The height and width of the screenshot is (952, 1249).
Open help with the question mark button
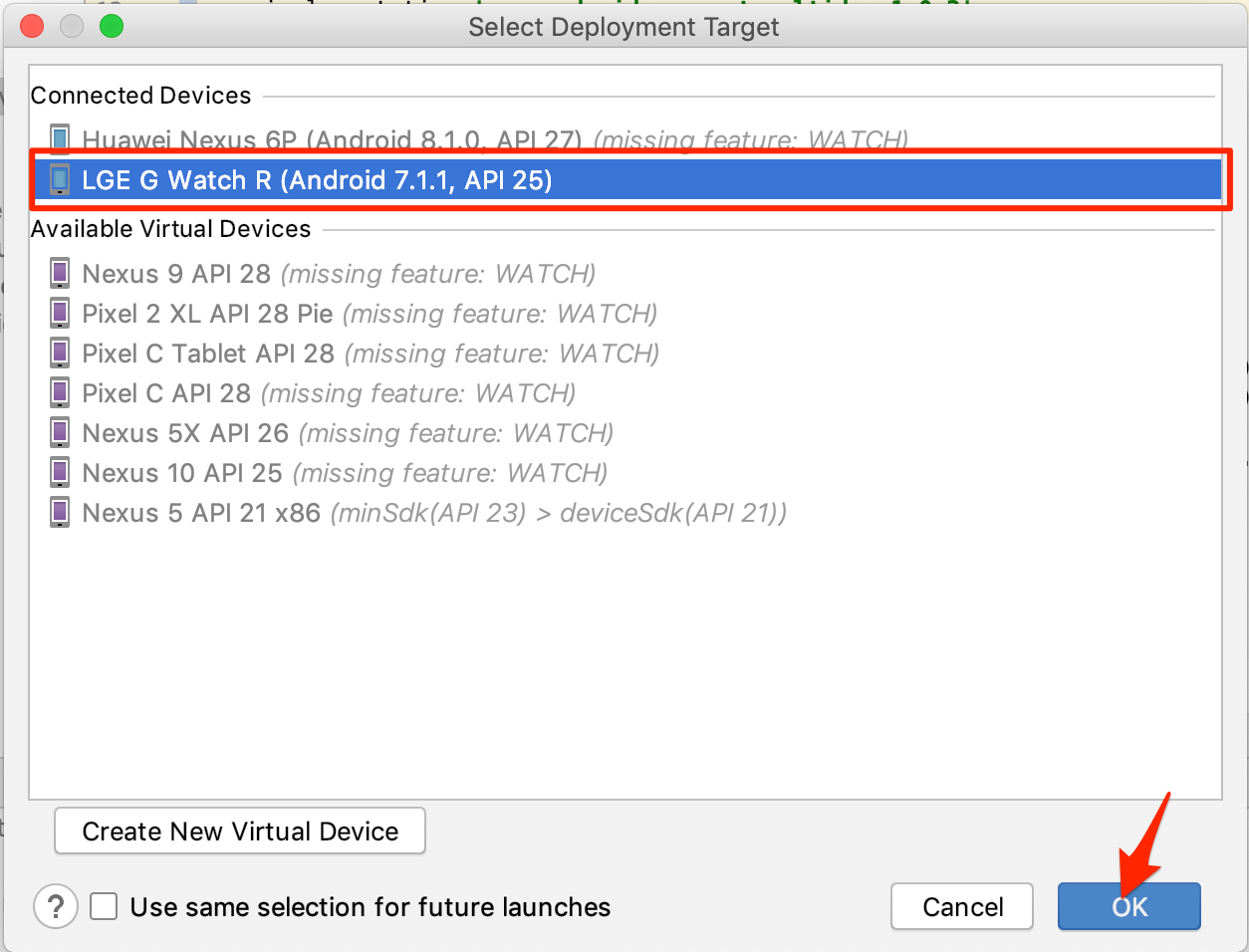click(56, 906)
